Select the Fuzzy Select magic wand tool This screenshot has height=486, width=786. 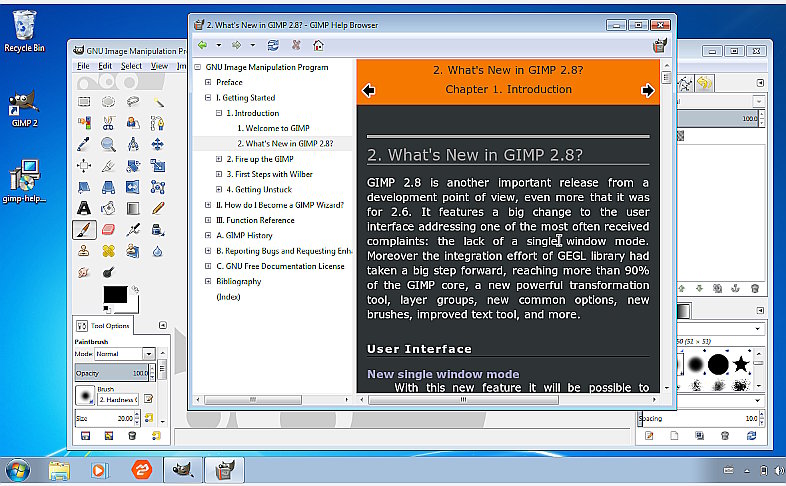click(157, 102)
